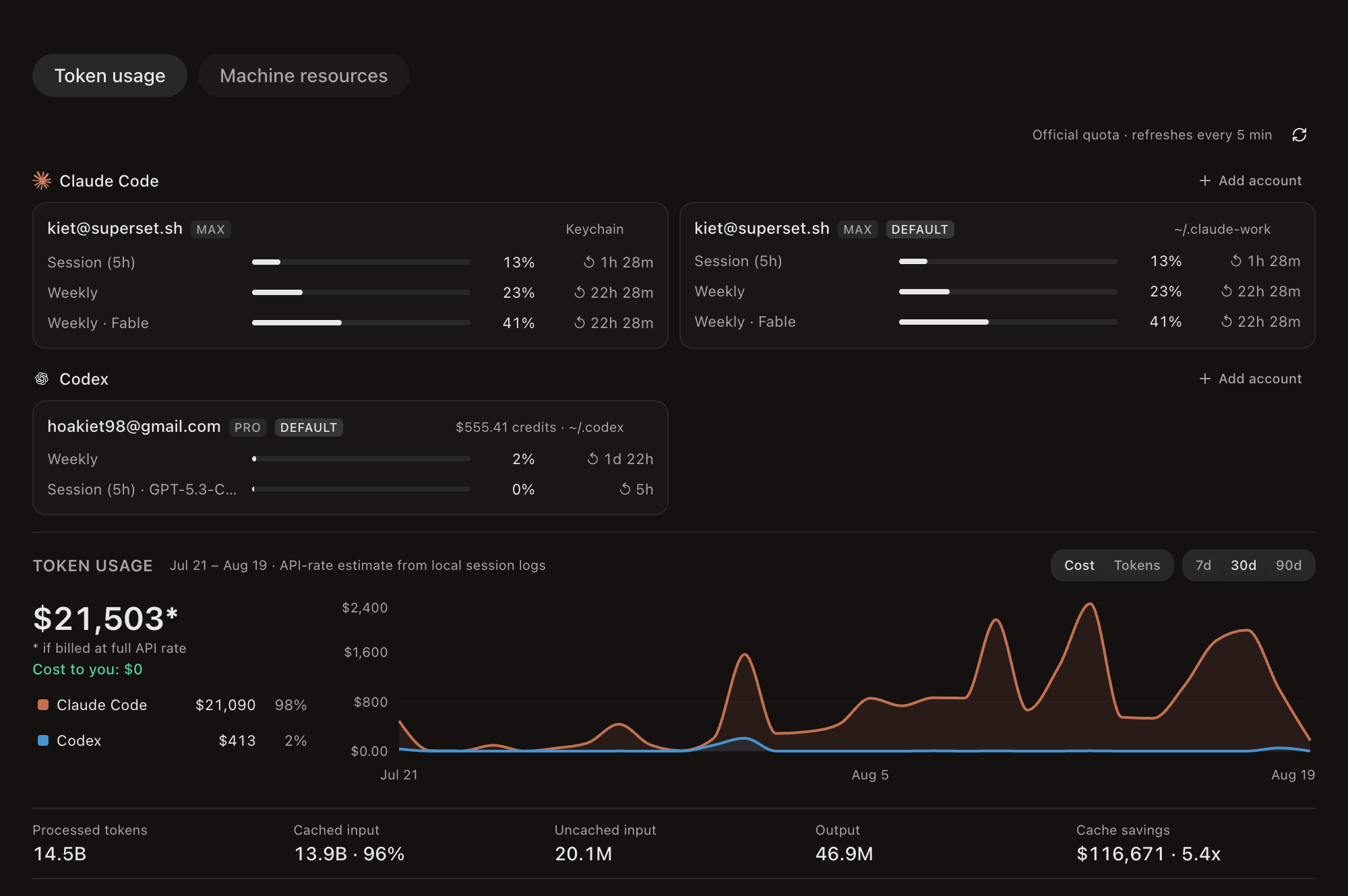The height and width of the screenshot is (896, 1348).
Task: Click the PRO badge on hoakiet98@gmail.com
Action: (x=247, y=428)
